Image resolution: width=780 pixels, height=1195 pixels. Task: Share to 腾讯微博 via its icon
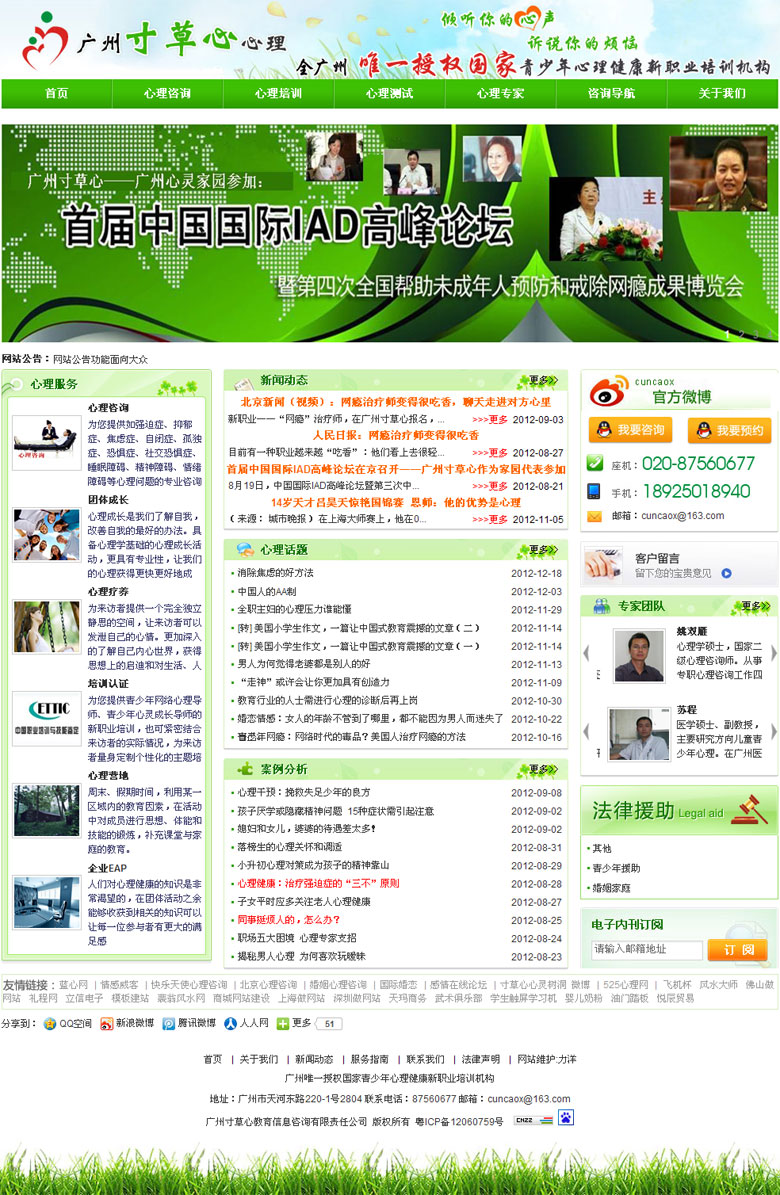pyautogui.click(x=170, y=1023)
